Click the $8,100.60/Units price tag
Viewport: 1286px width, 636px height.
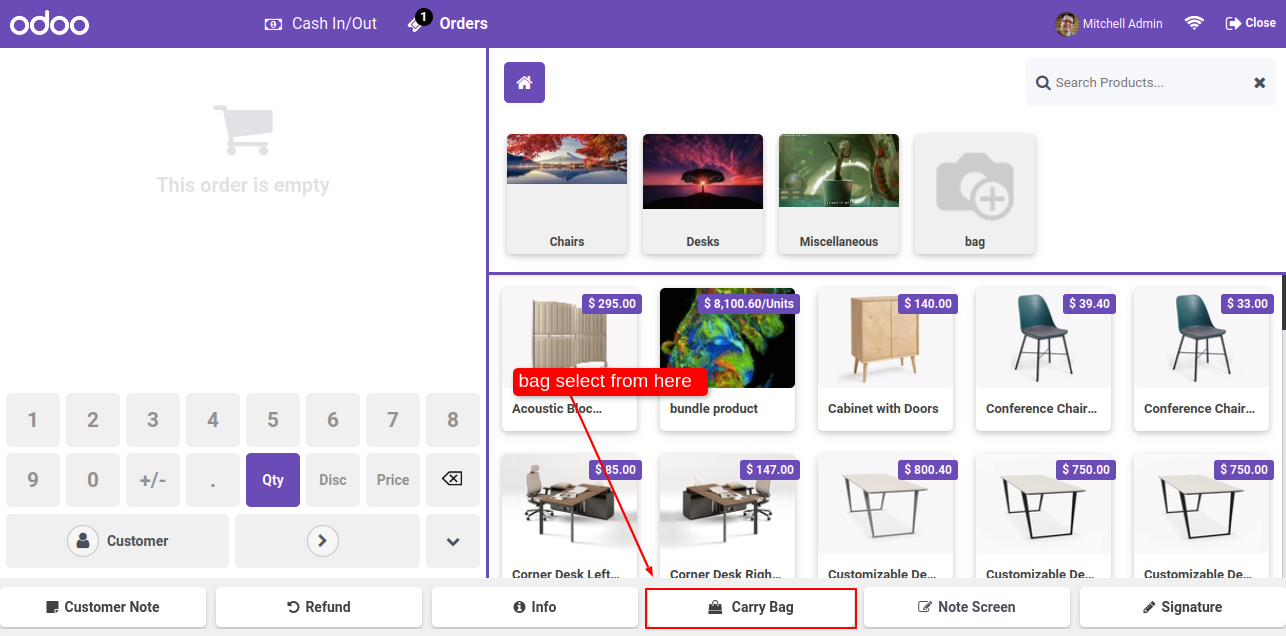[749, 303]
